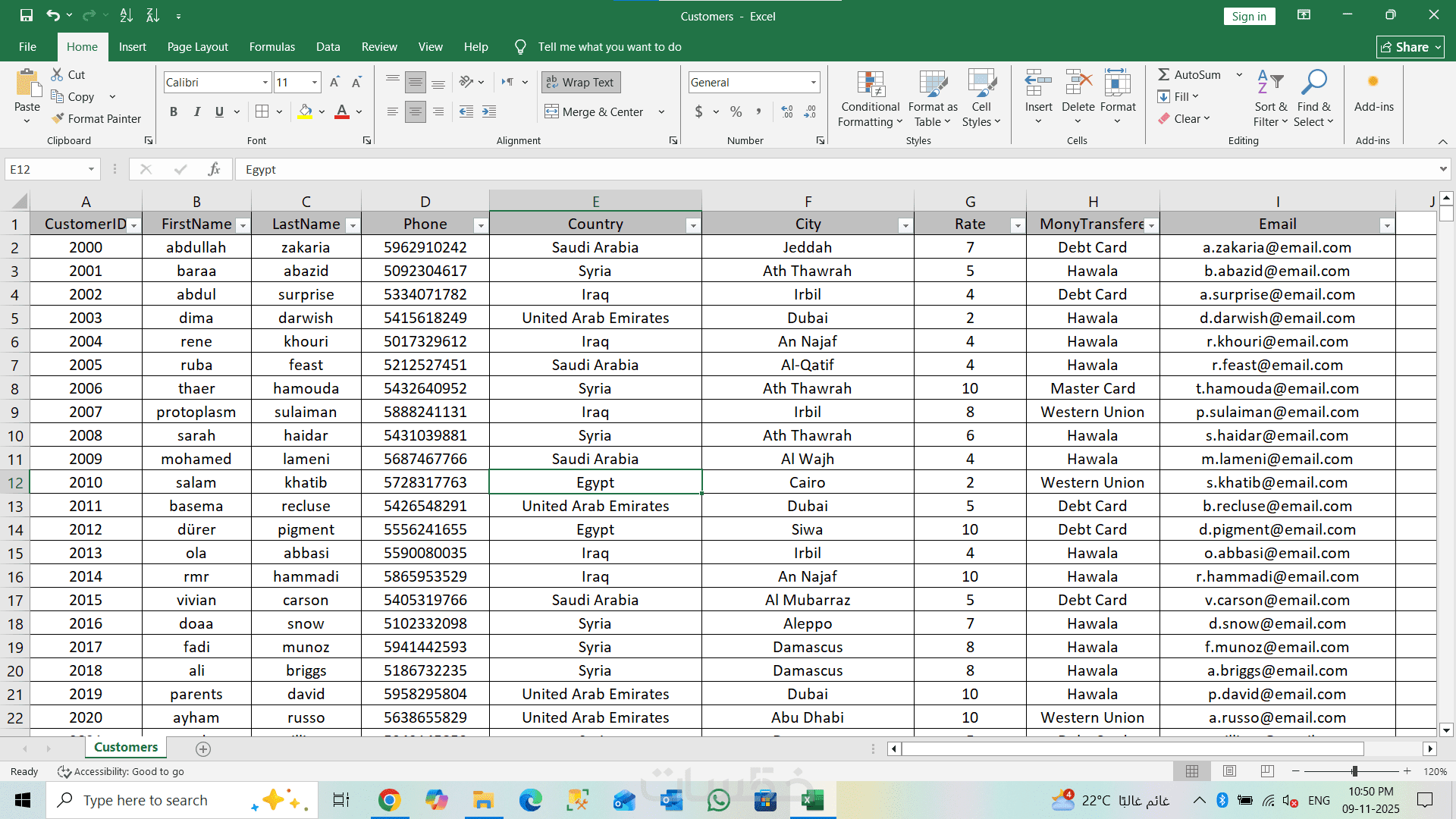Toggle Wrap Text on
Screen dimensions: 1456x819
click(581, 82)
